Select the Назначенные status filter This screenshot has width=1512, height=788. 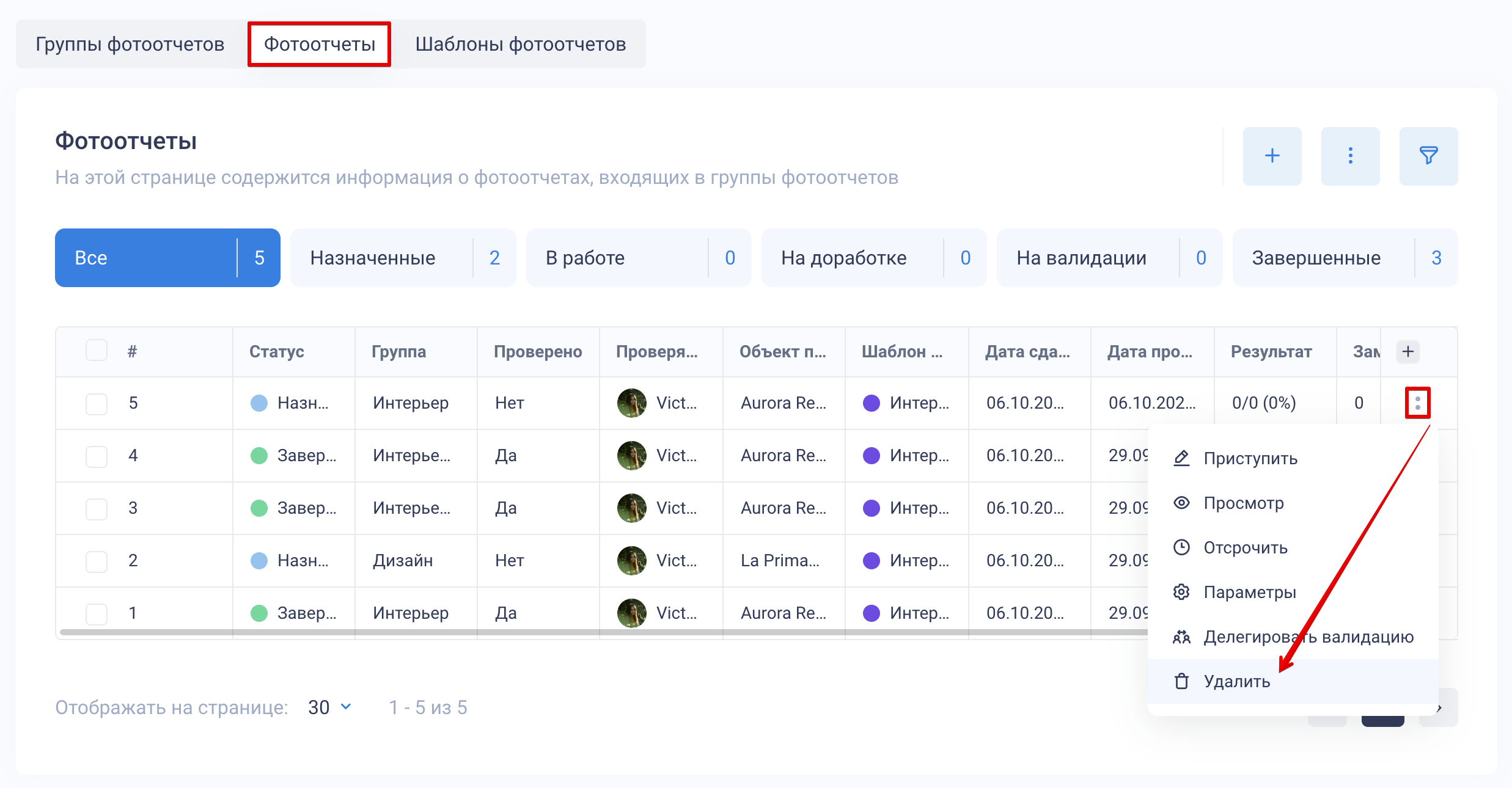click(x=403, y=258)
